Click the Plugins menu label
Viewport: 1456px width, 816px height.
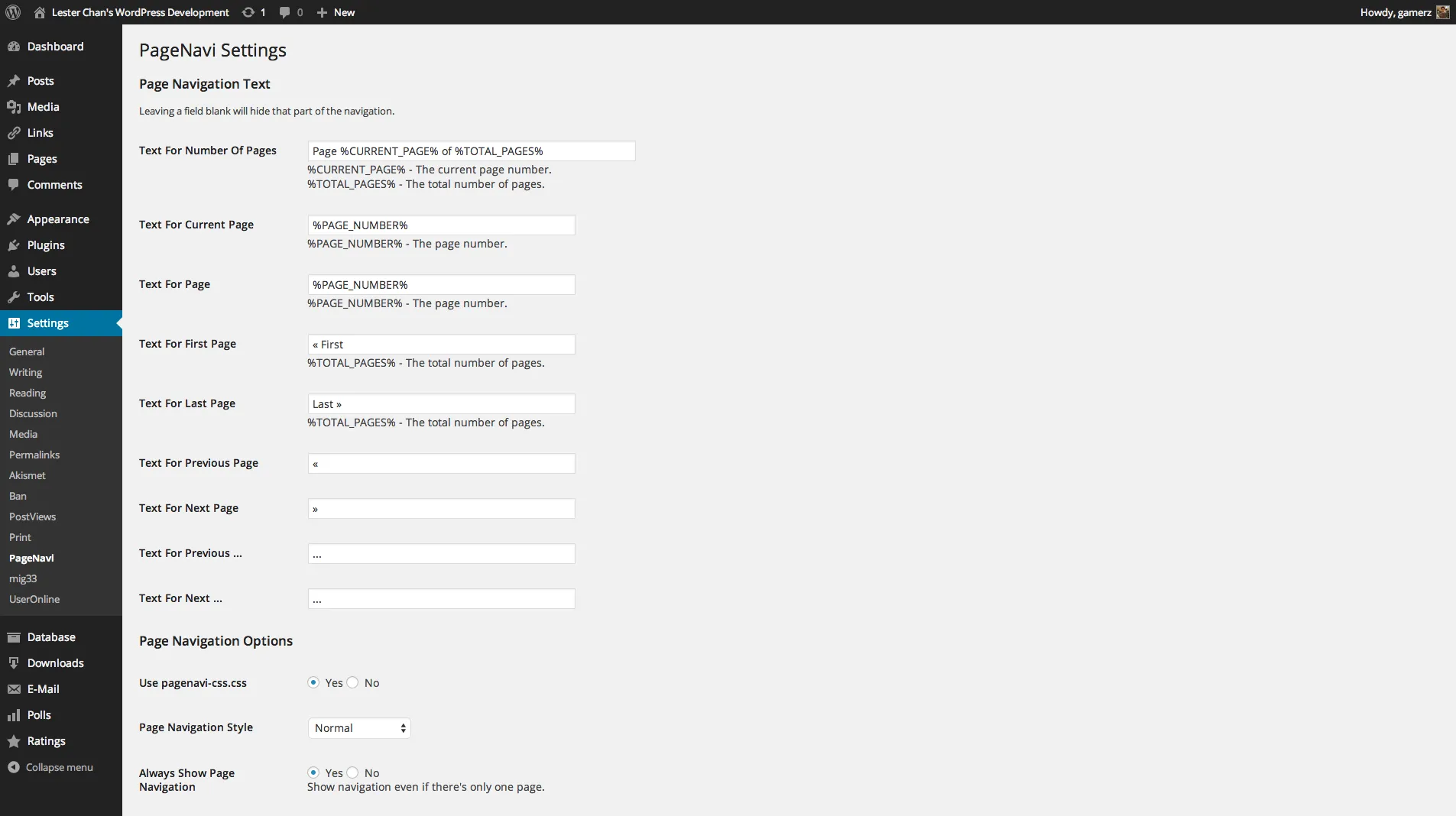tap(46, 245)
